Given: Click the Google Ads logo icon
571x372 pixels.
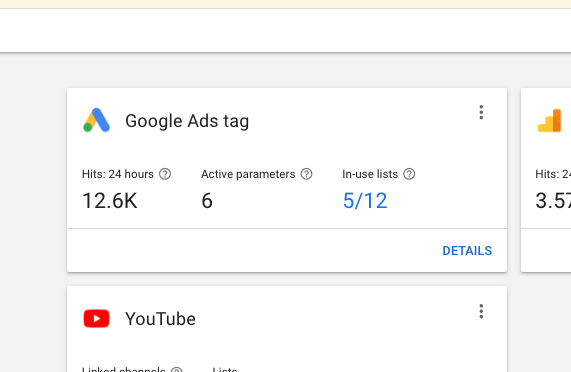Looking at the screenshot, I should 96,120.
